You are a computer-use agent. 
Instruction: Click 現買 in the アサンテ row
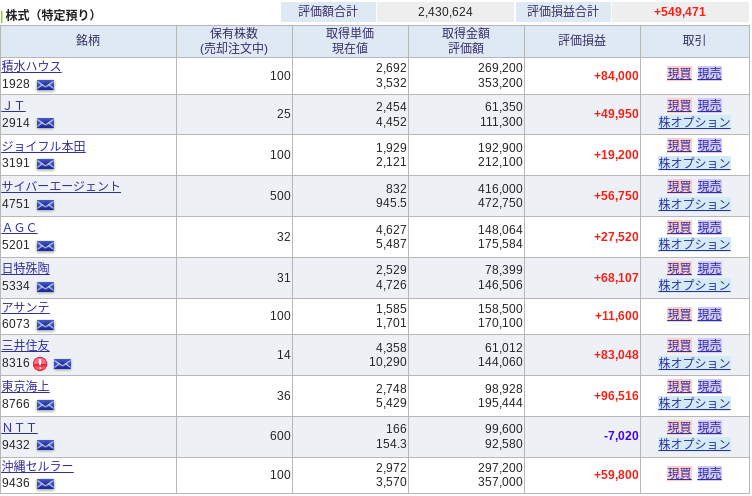click(679, 315)
